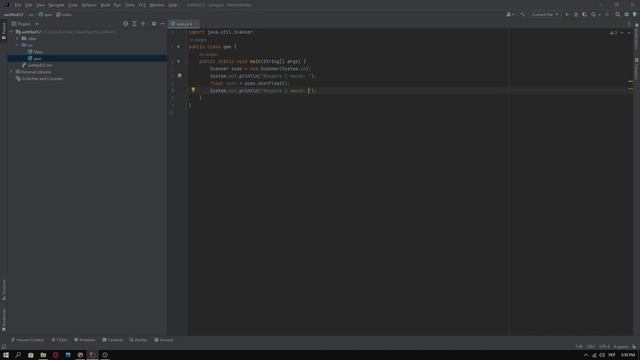Screen dimensions: 640x360
Task: Open the Tools menu
Action: (130, 5)
